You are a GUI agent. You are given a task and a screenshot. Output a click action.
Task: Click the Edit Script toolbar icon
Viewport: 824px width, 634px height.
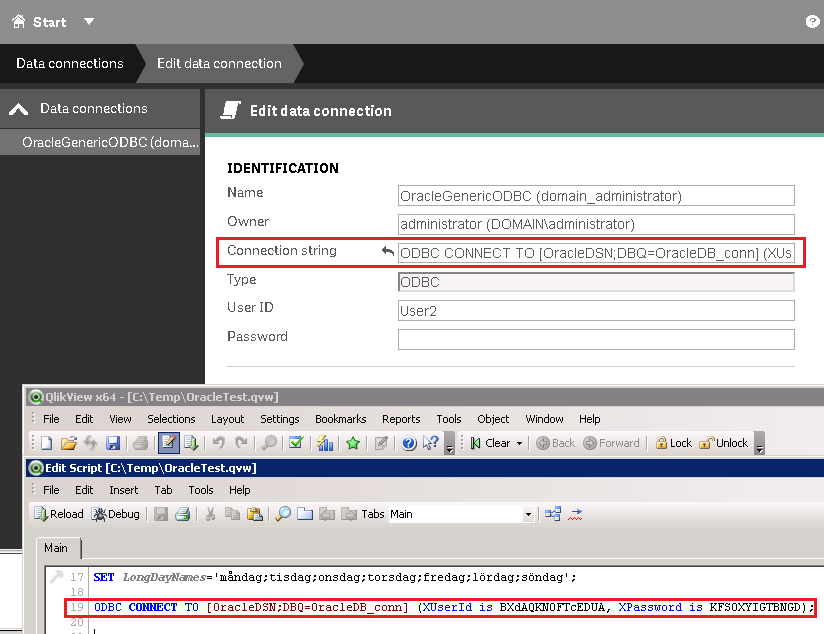click(168, 443)
